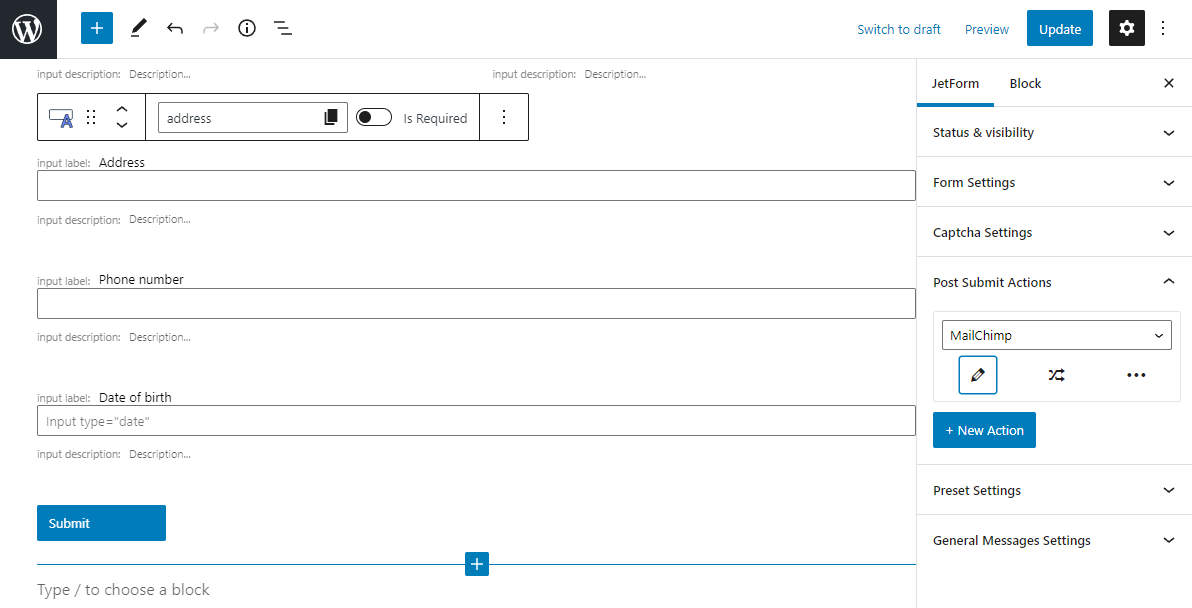Switch to the Block tab

[x=1025, y=83]
